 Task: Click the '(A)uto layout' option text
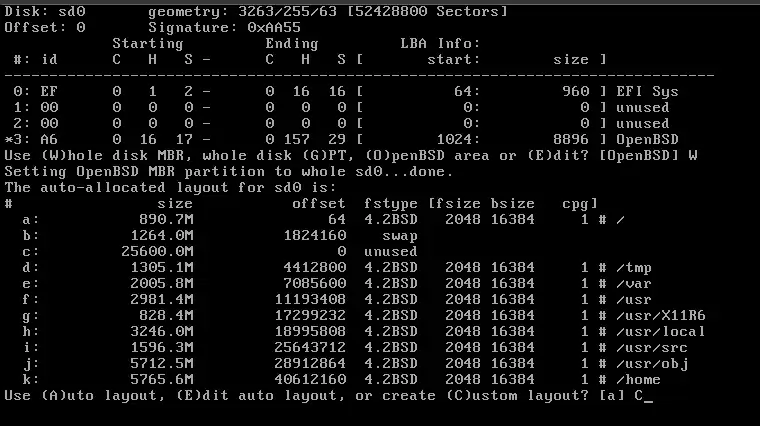coord(99,395)
